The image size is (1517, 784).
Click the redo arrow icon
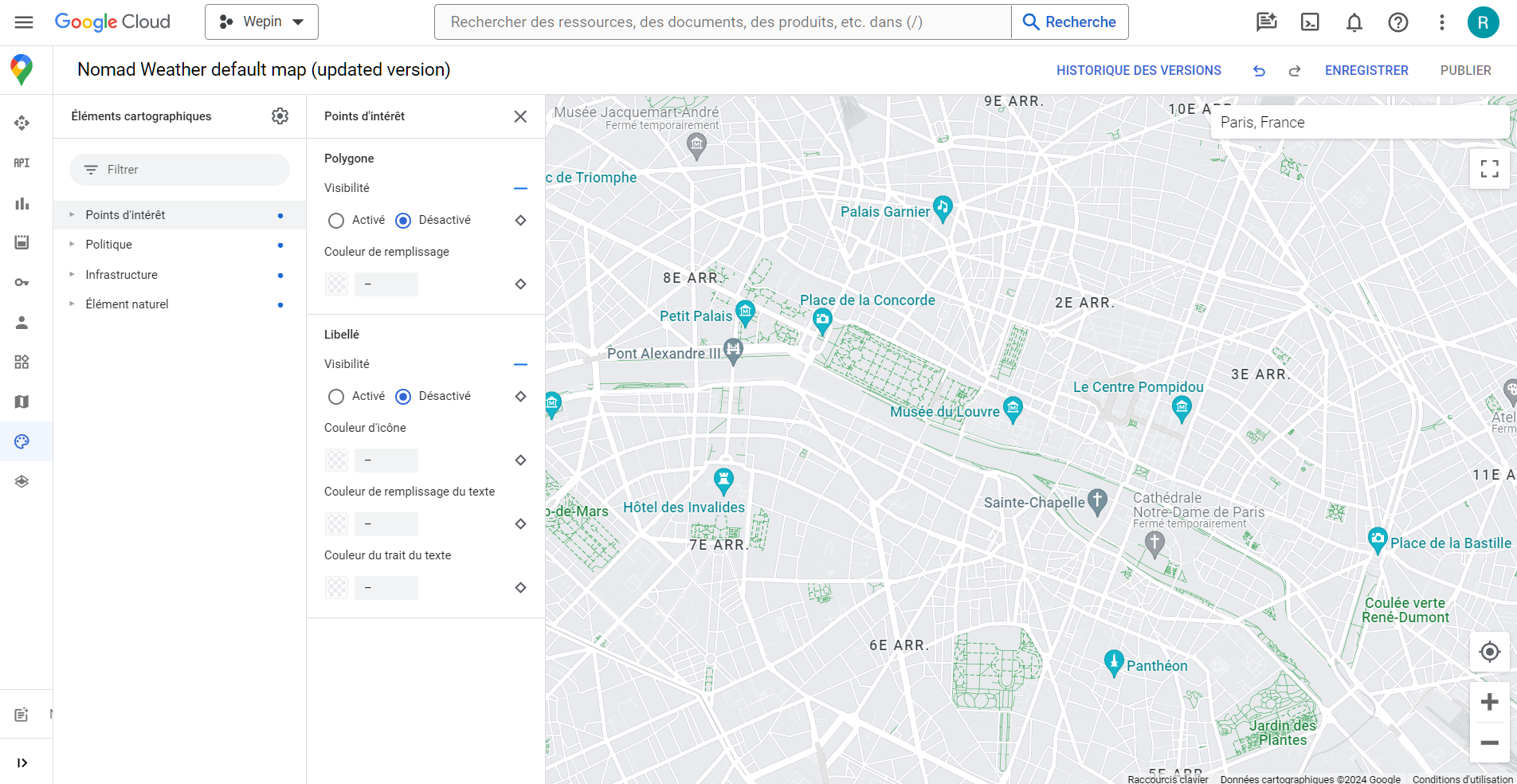pos(1295,71)
